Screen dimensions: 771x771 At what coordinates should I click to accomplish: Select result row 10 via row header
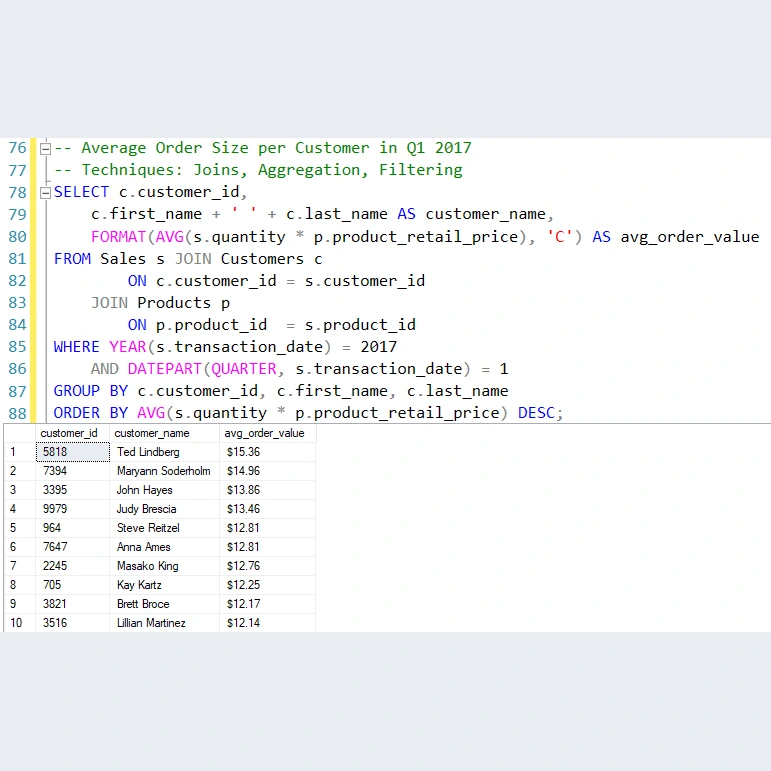(x=20, y=623)
